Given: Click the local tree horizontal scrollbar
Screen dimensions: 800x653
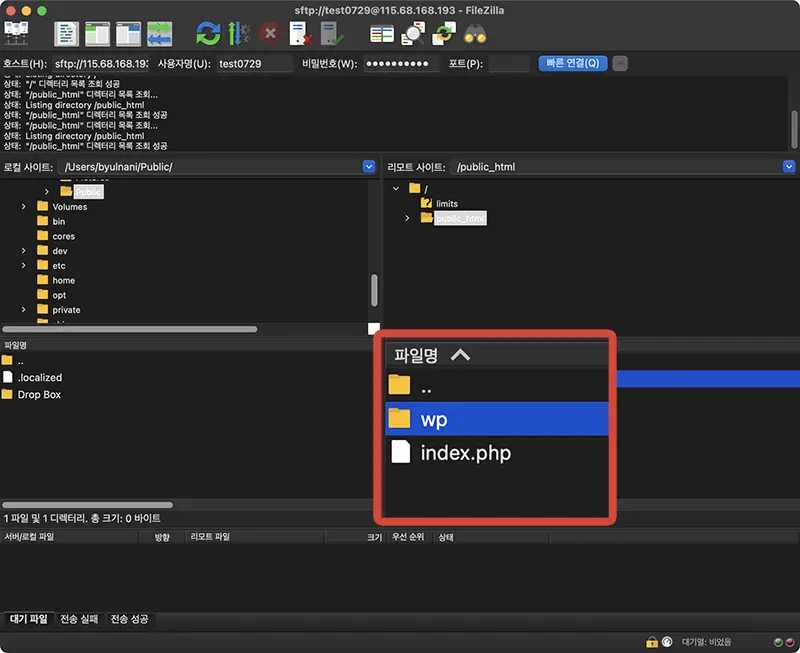Looking at the screenshot, I should click(130, 329).
